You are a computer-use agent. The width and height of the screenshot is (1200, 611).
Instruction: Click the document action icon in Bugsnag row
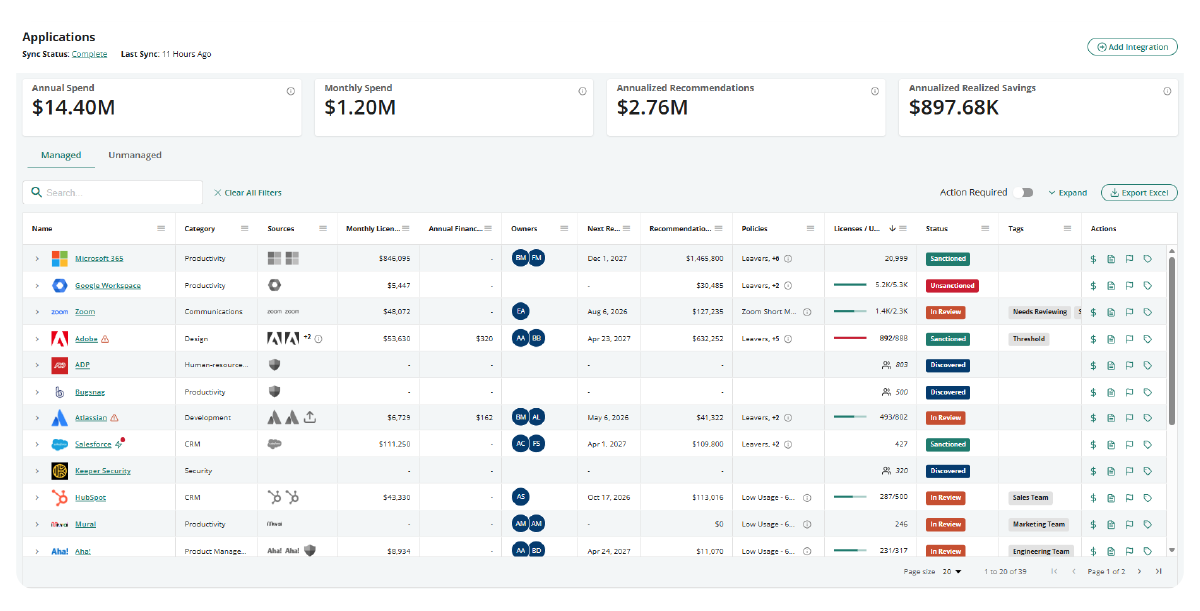pyautogui.click(x=1111, y=392)
